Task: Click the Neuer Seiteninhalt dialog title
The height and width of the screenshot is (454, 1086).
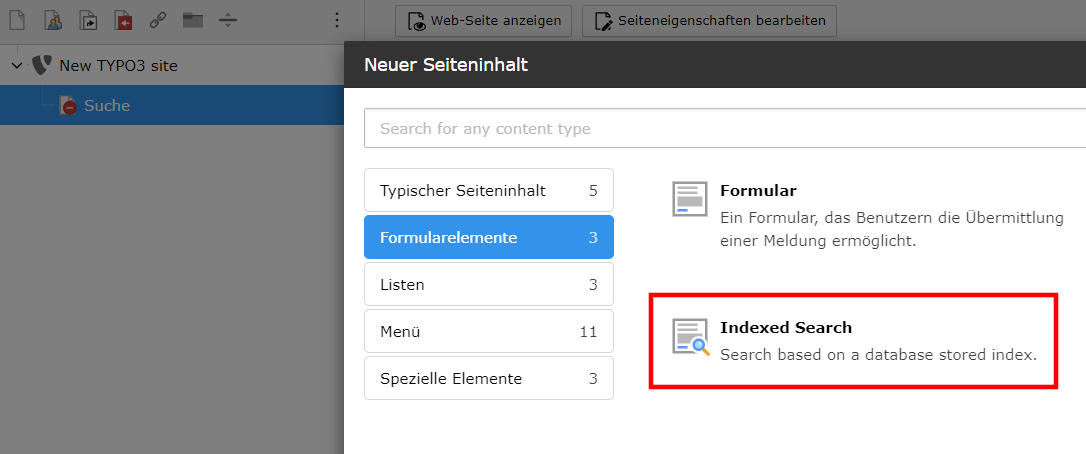Action: click(x=446, y=65)
